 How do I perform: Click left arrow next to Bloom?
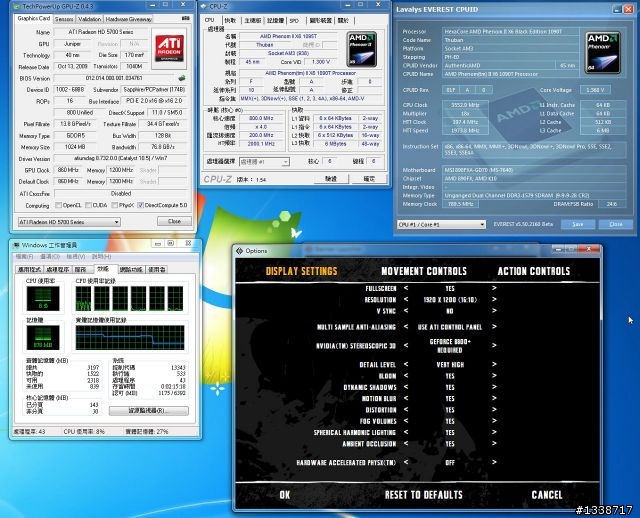pos(406,376)
